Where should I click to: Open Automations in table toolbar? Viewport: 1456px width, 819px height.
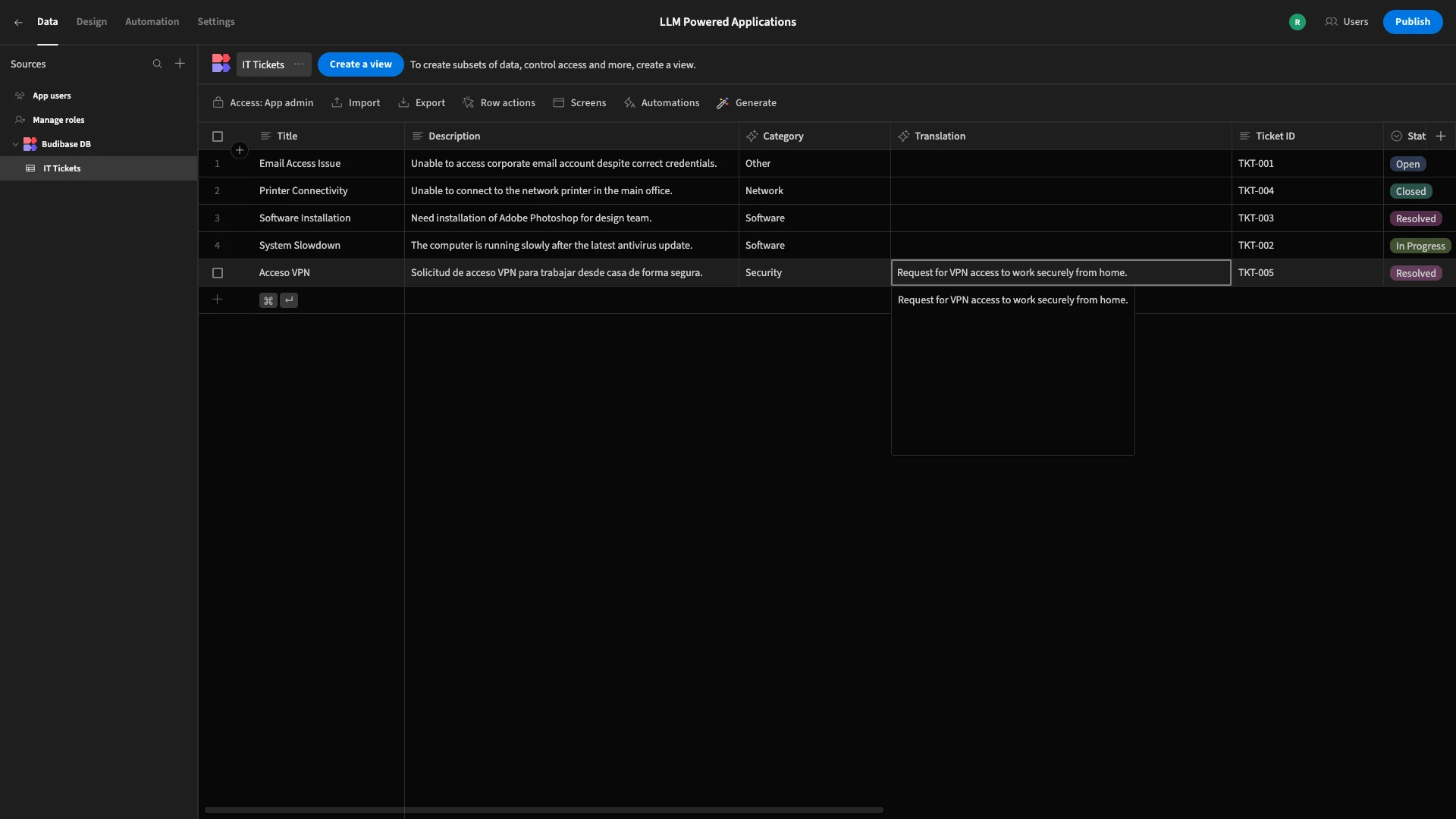pos(661,103)
